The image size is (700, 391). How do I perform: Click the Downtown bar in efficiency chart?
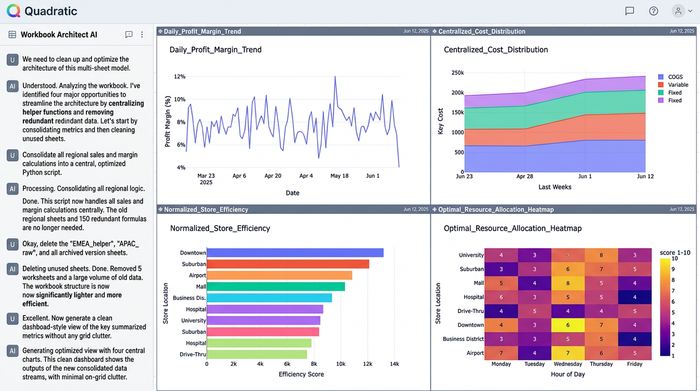pos(295,253)
